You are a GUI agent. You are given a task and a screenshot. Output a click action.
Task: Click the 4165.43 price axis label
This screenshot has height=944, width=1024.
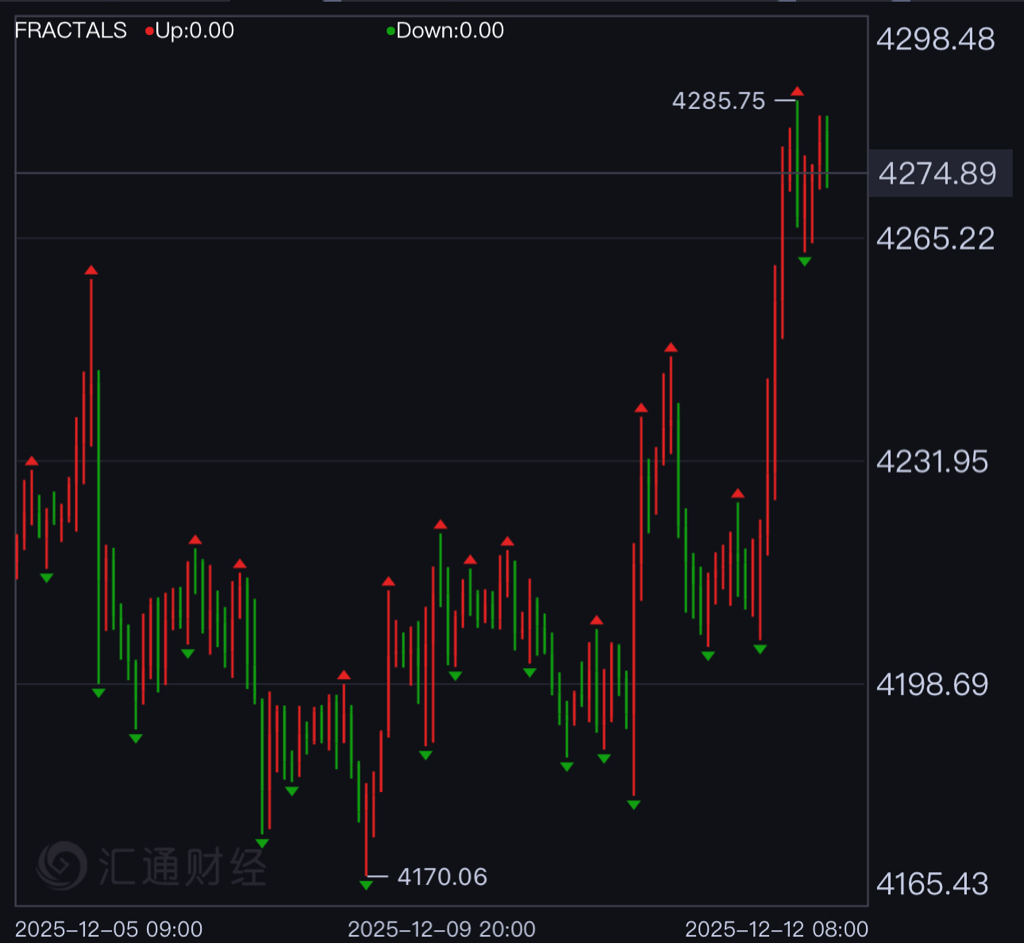pos(932,885)
